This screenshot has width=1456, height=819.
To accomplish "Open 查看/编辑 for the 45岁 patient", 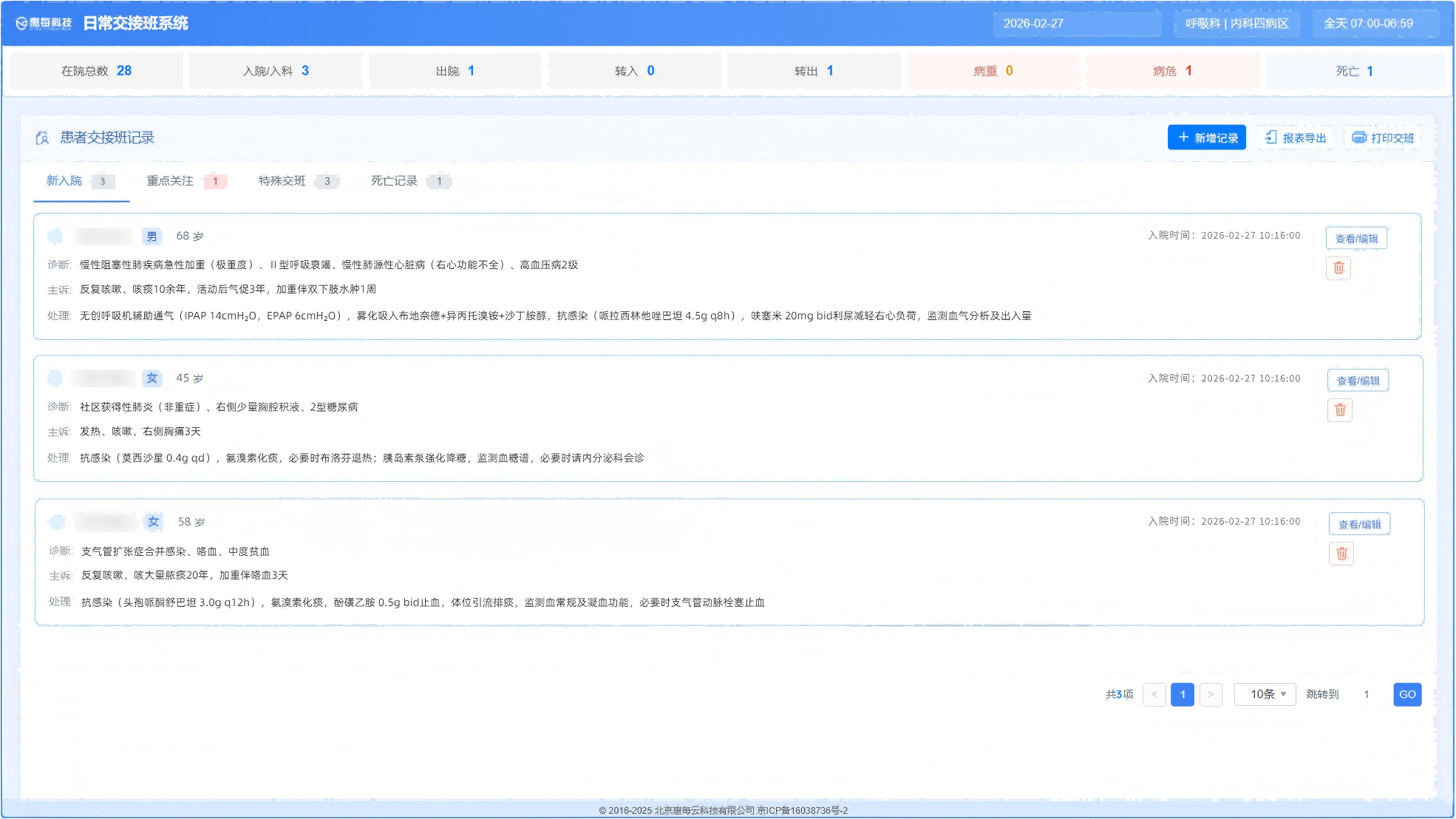I will coord(1358,381).
